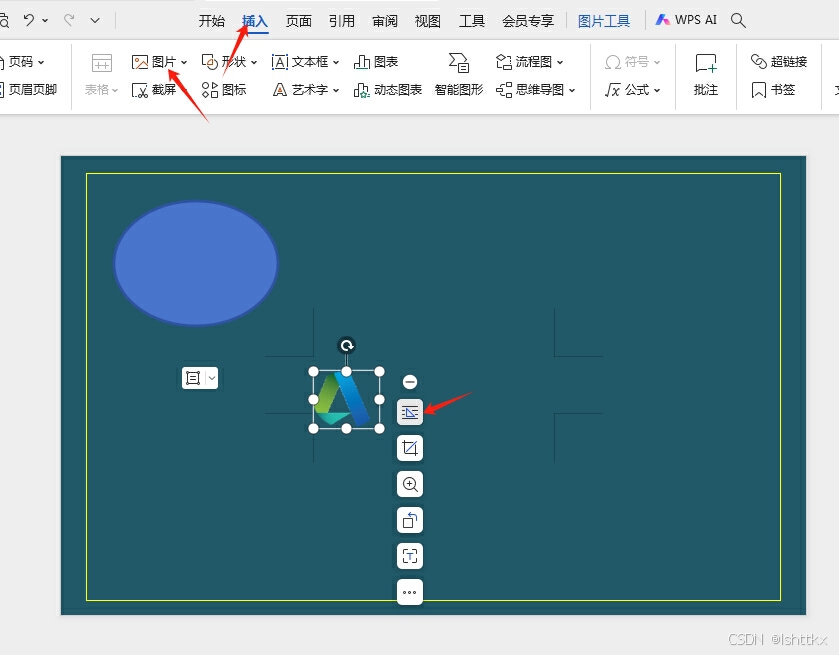The width and height of the screenshot is (839, 655).
Task: Click the 图片 insert picture icon
Action: coord(140,62)
